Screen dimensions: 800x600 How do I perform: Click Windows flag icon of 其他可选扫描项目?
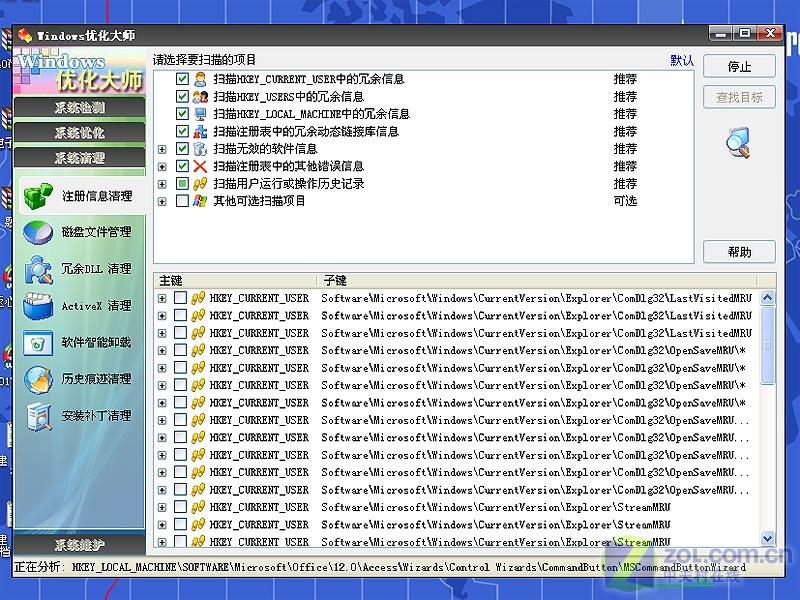point(200,201)
